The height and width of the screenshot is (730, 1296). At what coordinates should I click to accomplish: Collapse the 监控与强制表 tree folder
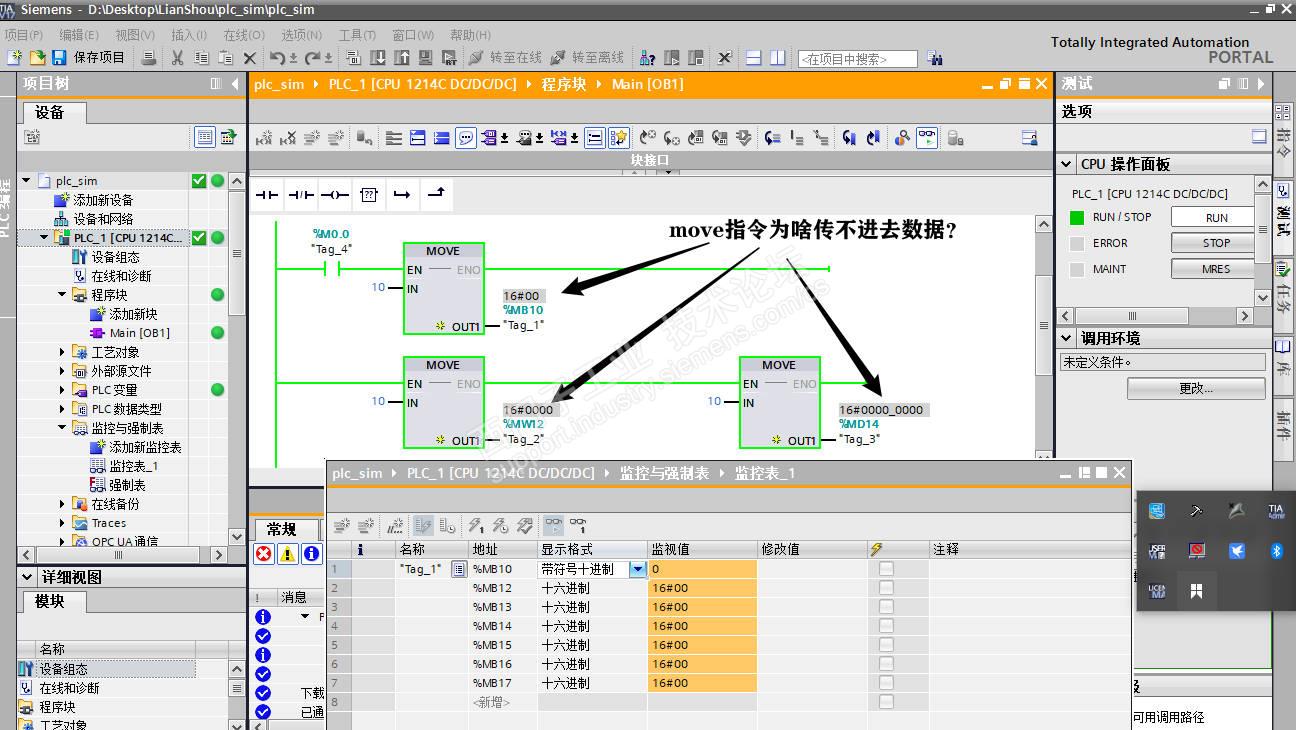point(62,428)
